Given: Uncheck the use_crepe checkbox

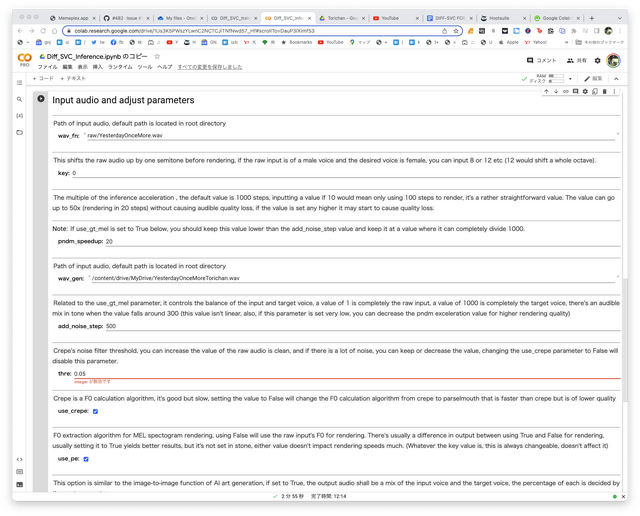Looking at the screenshot, I should point(95,411).
